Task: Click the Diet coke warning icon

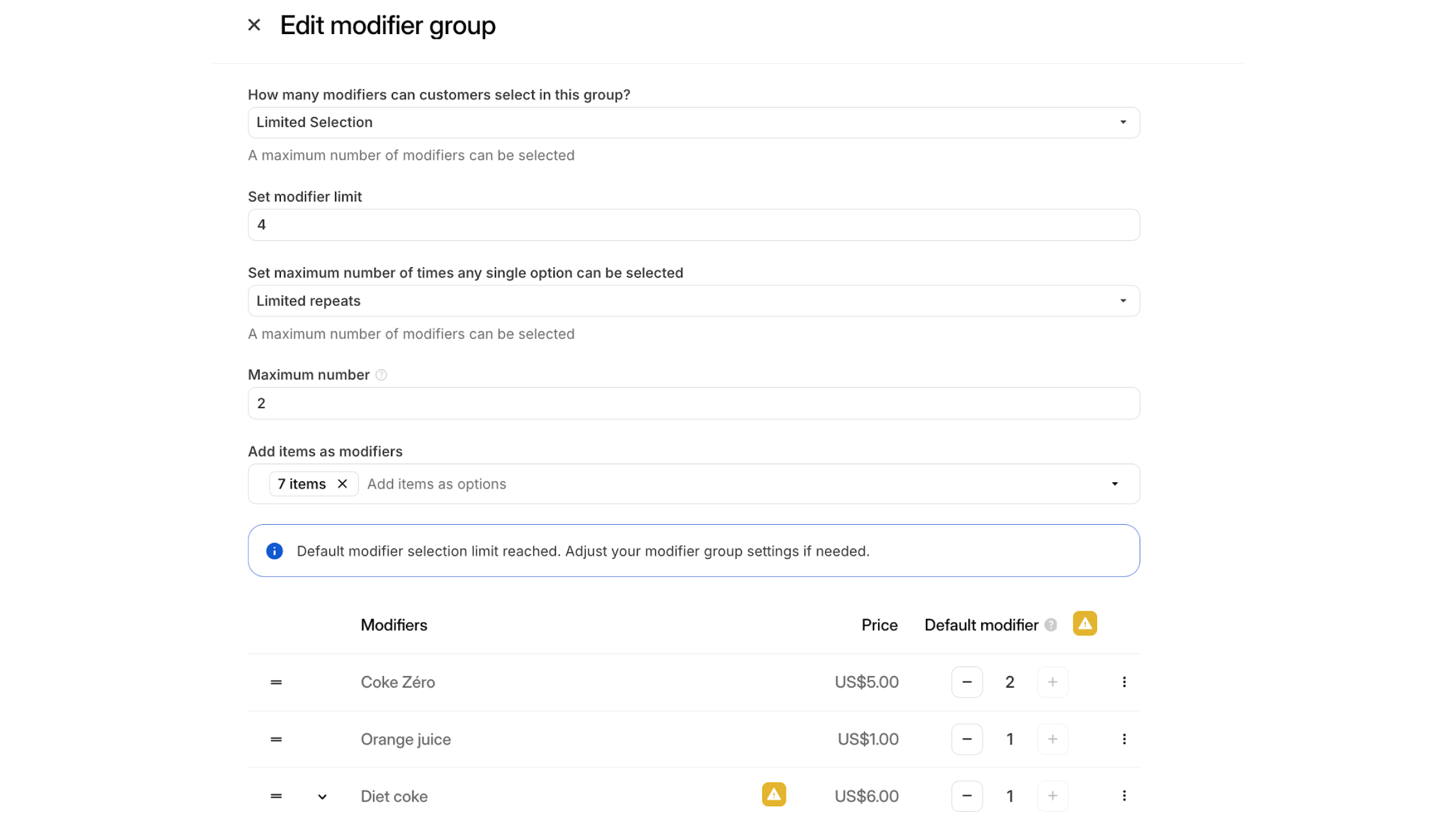Action: 773,795
